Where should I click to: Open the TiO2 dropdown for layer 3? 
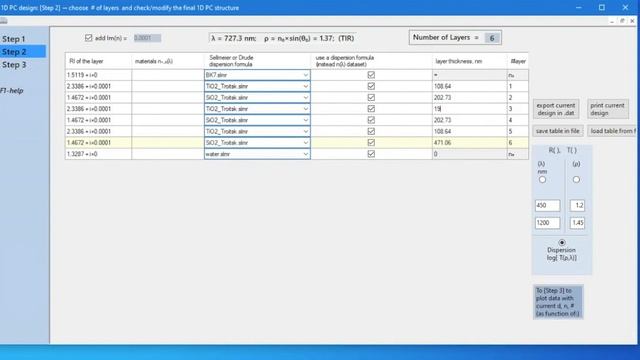click(306, 109)
